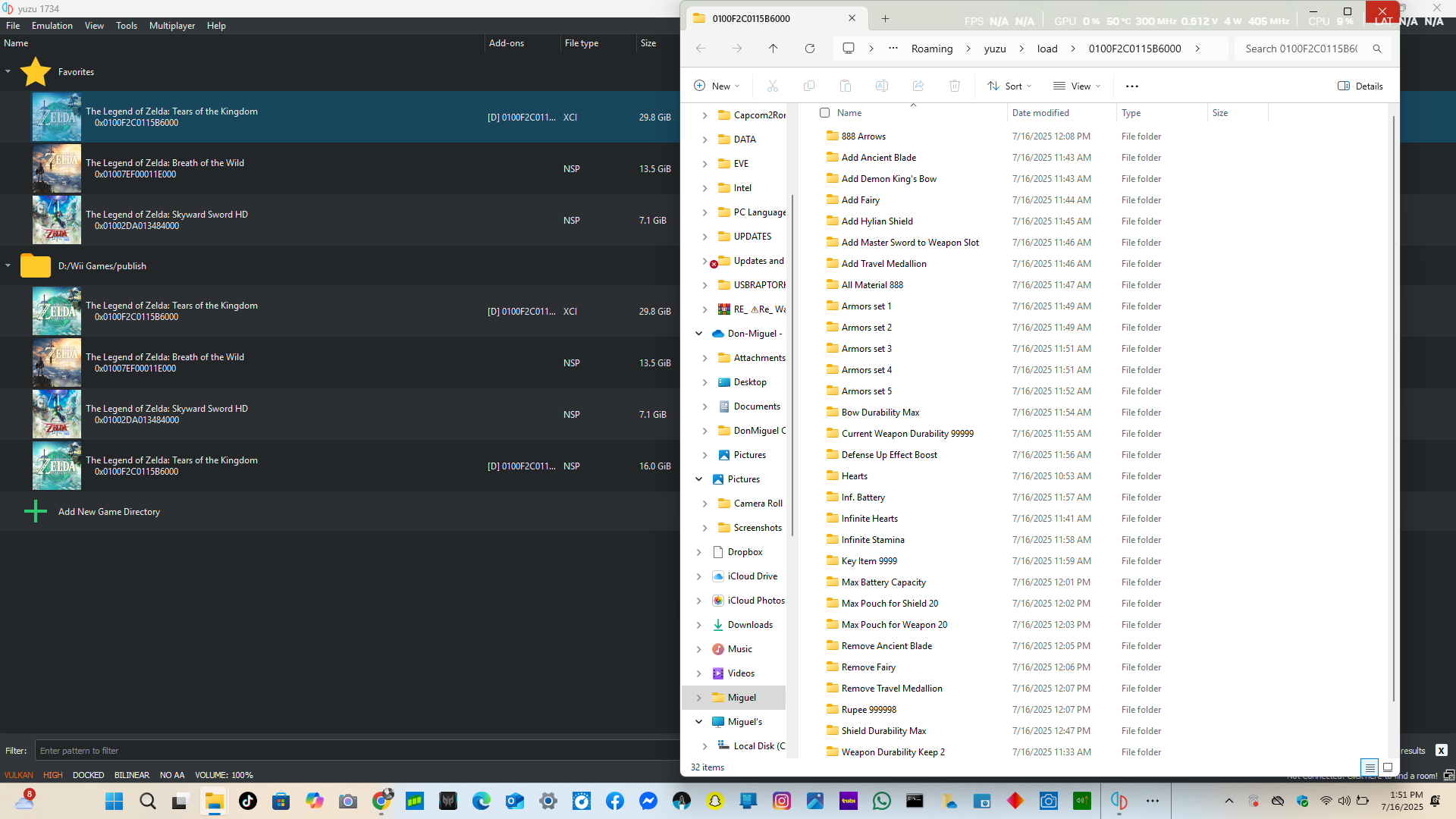Go back with the Explorer back arrow
1456x819 pixels.
tap(701, 49)
